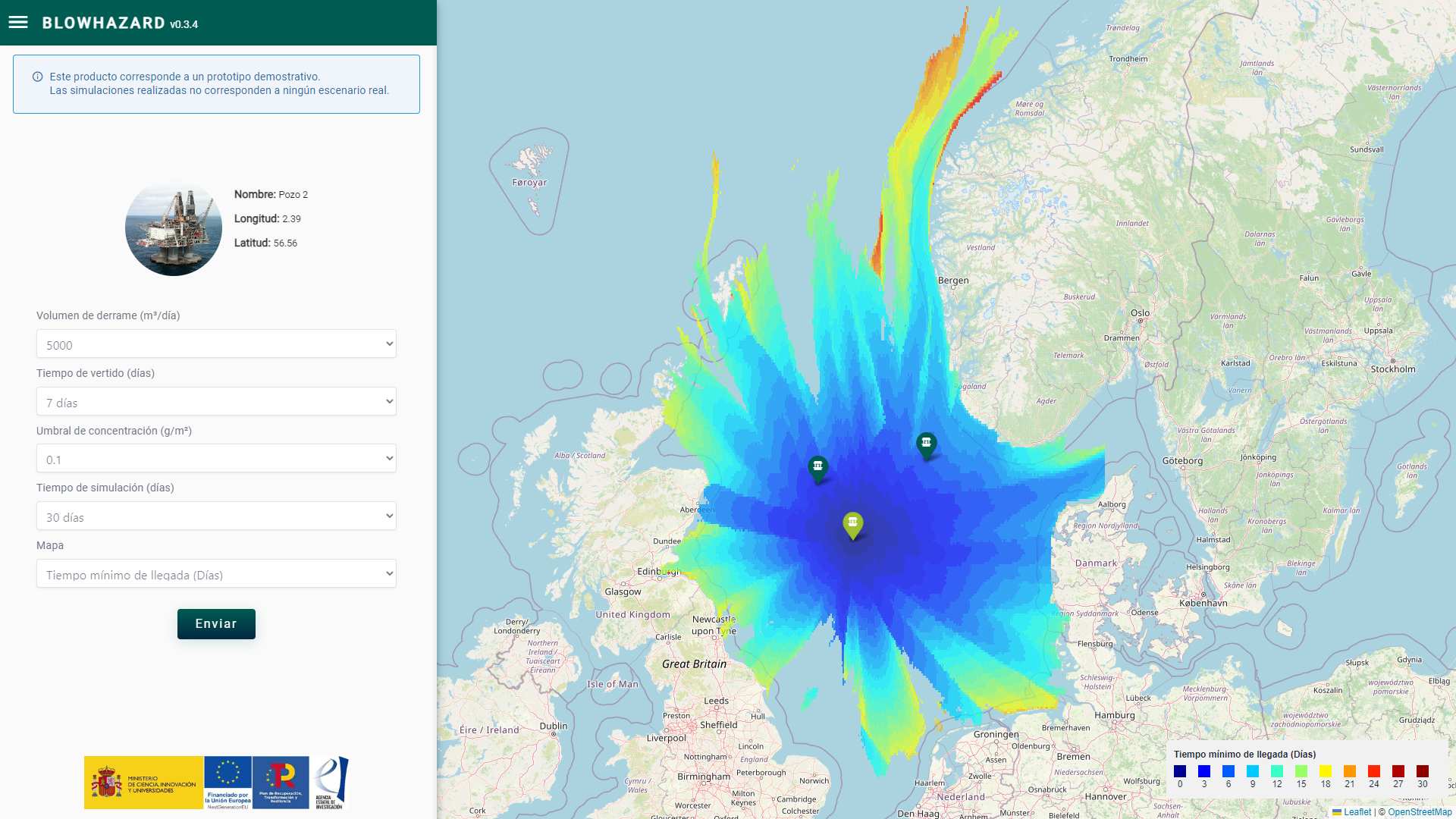Open the Tiempo de simulación dropdown
The width and height of the screenshot is (1456, 819).
216,516
